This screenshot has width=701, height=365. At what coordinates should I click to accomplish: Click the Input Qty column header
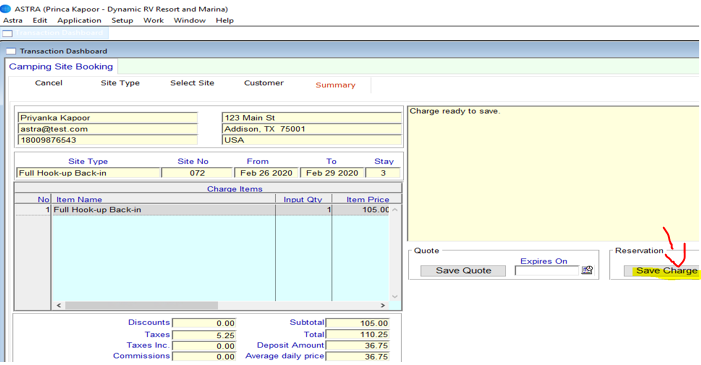[x=304, y=199]
